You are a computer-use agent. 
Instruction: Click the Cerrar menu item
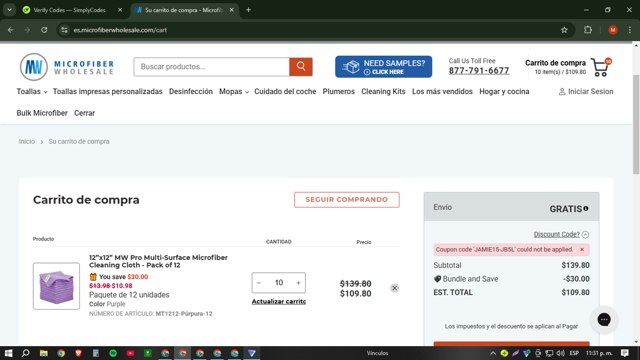tap(84, 113)
